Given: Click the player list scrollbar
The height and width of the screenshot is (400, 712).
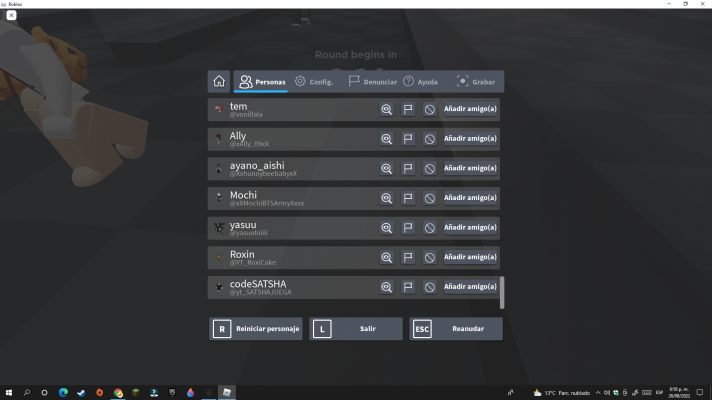Looking at the screenshot, I should tap(502, 292).
